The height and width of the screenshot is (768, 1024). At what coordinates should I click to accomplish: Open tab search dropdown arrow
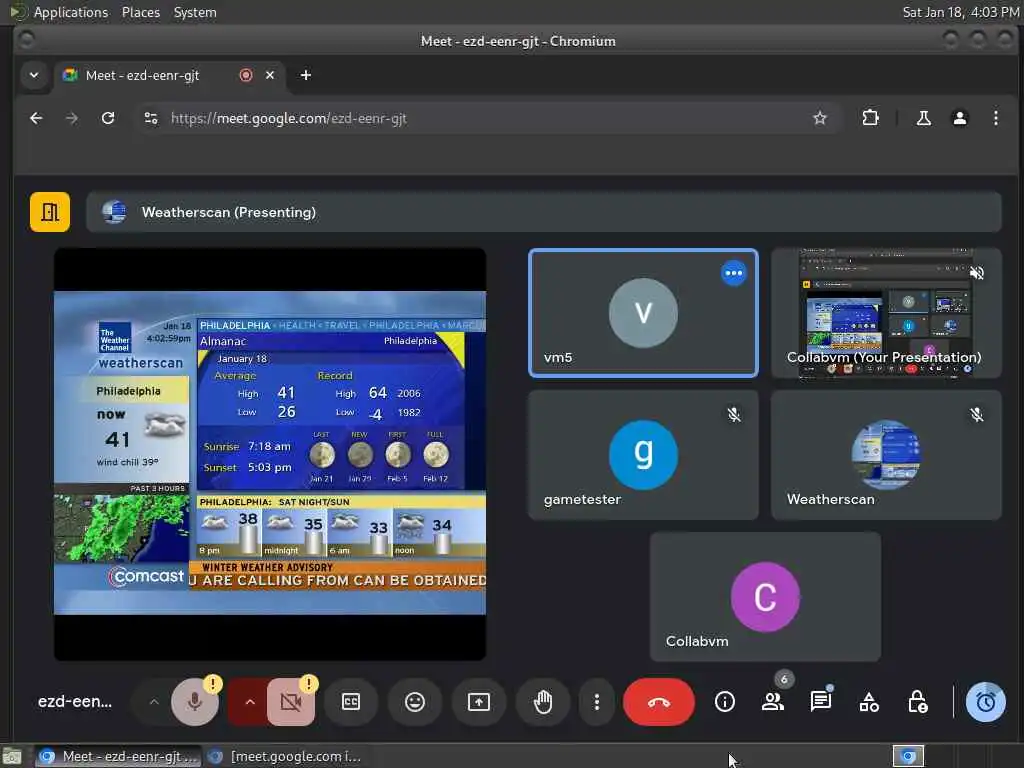click(34, 75)
